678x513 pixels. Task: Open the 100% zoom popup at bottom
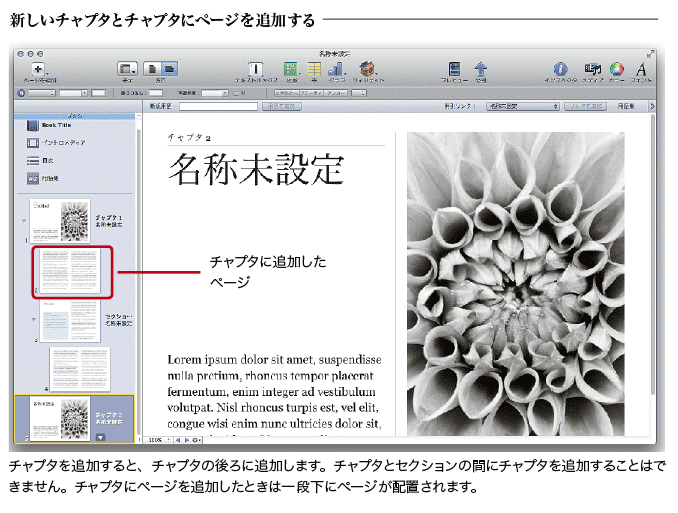pyautogui.click(x=158, y=440)
